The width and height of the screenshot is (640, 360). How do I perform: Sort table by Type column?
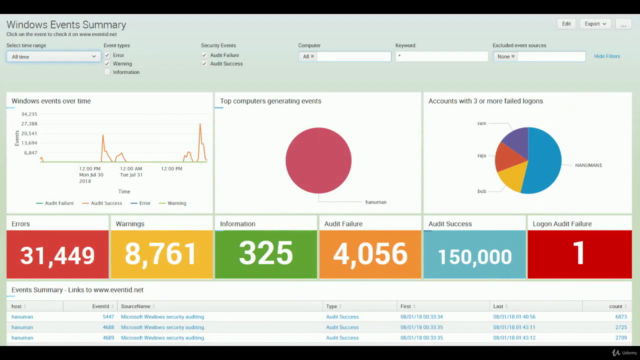tap(334, 306)
